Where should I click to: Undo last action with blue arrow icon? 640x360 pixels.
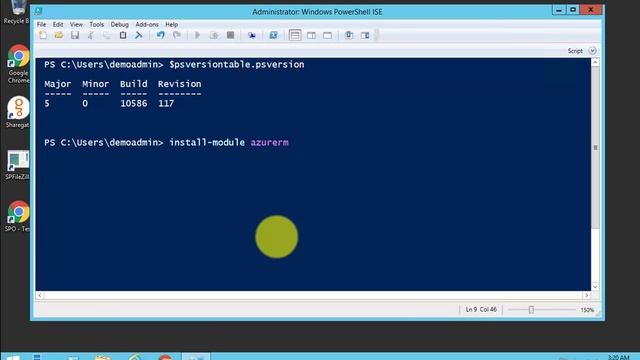pyautogui.click(x=160, y=36)
